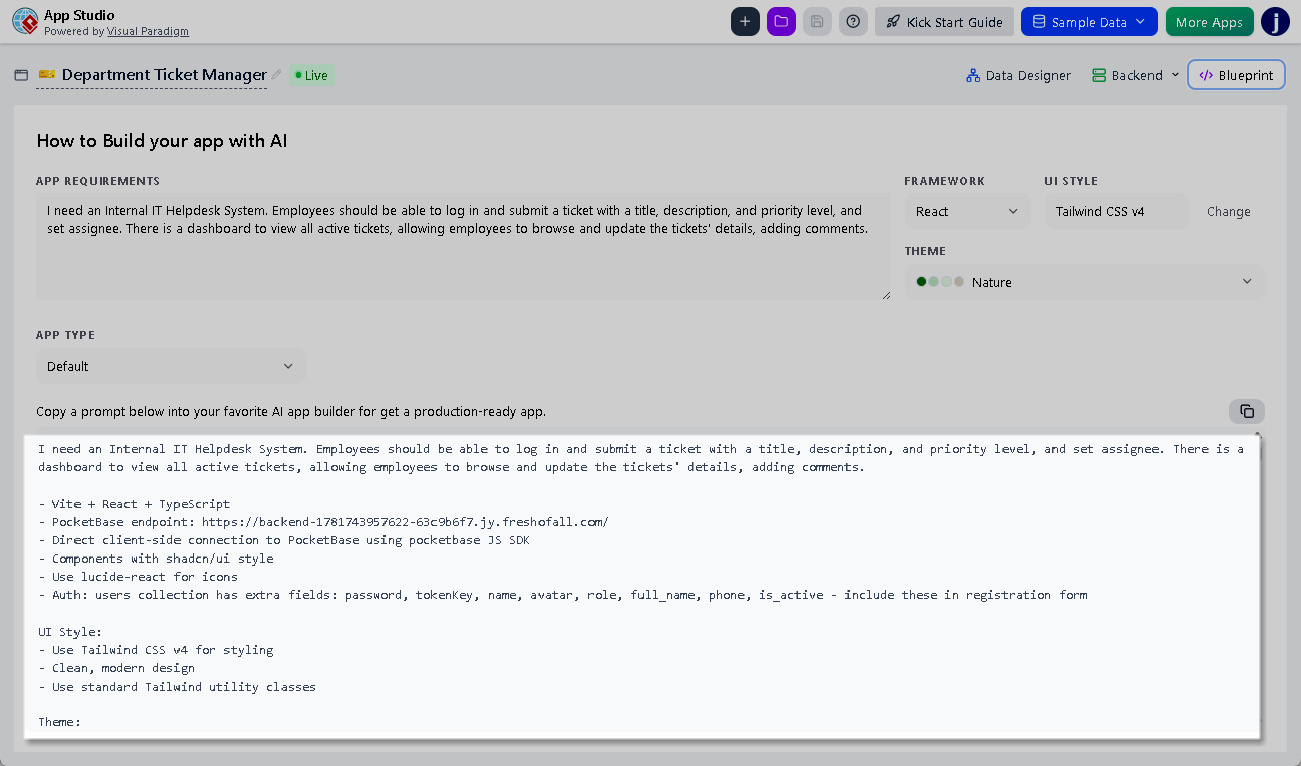Open the App Type Default dropdown
1301x766 pixels.
click(x=171, y=366)
